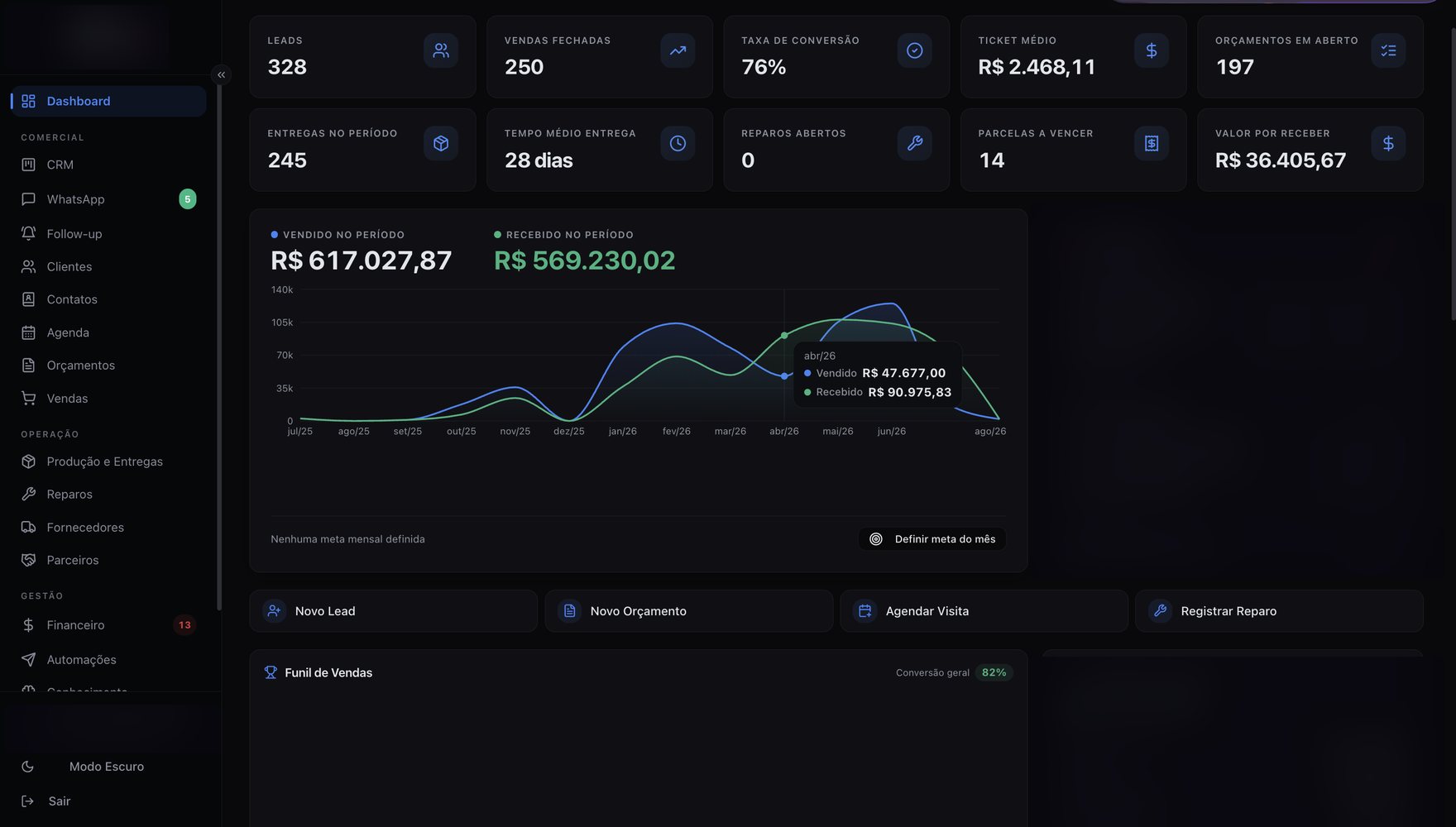
Task: Click the Valor por Receber dollar icon
Action: pyautogui.click(x=1388, y=143)
